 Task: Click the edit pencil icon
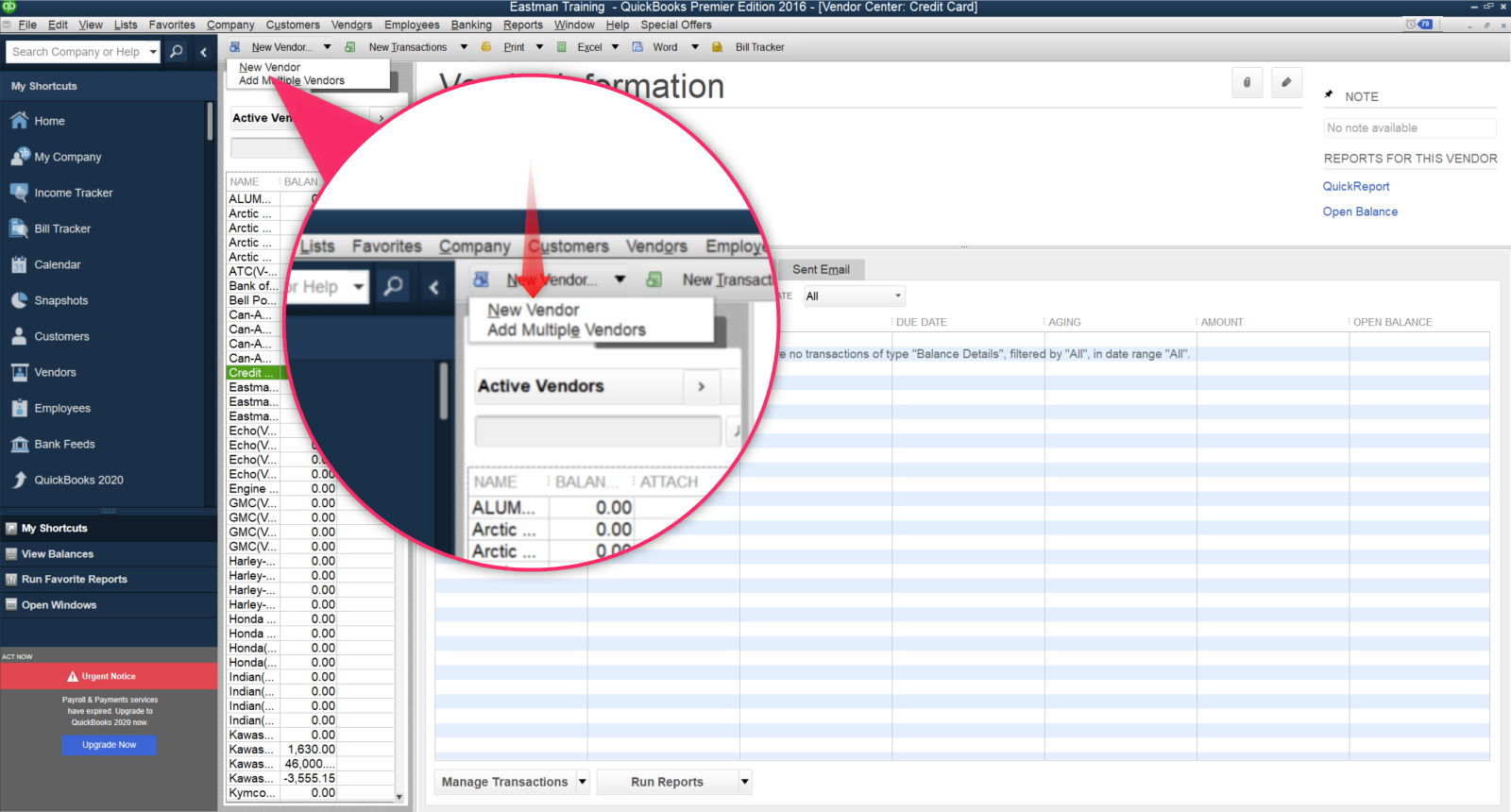1286,83
